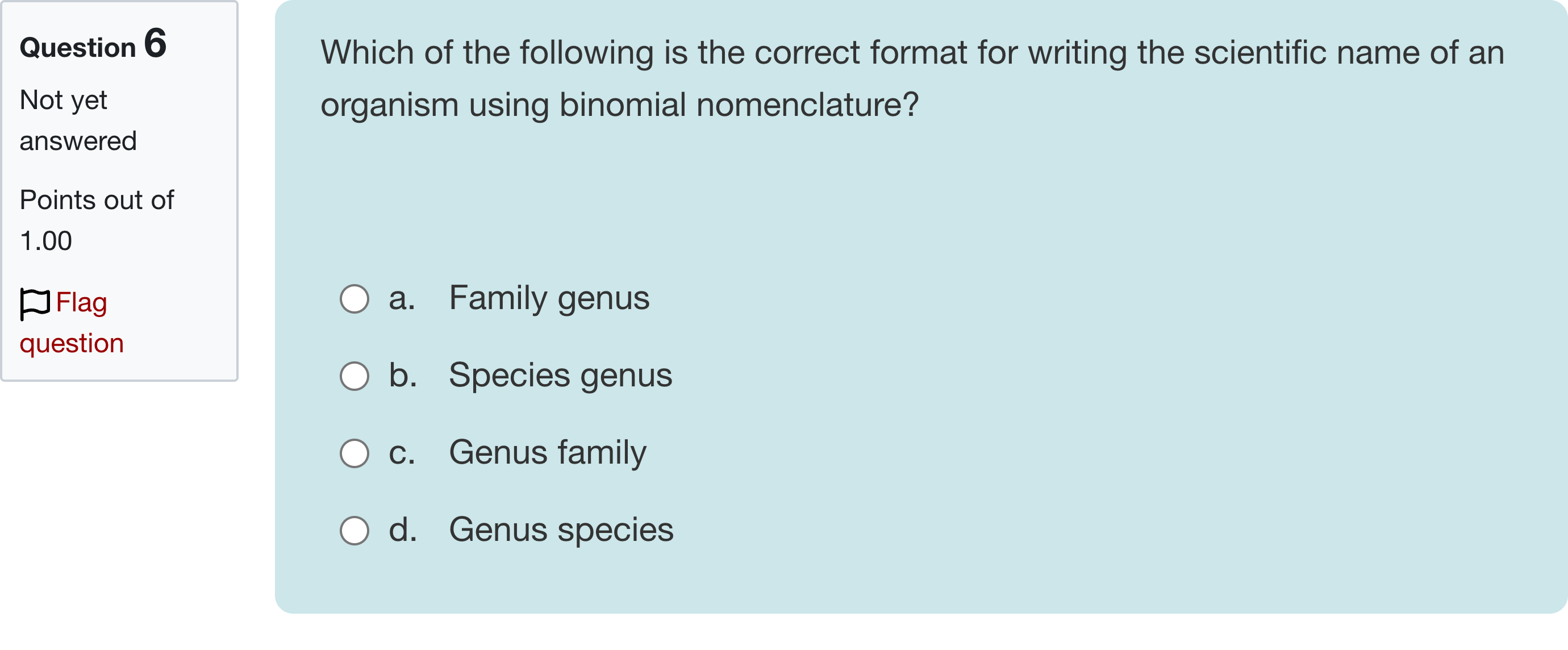Select the answer text Genus family
The width and height of the screenshot is (1568, 650).
[547, 453]
